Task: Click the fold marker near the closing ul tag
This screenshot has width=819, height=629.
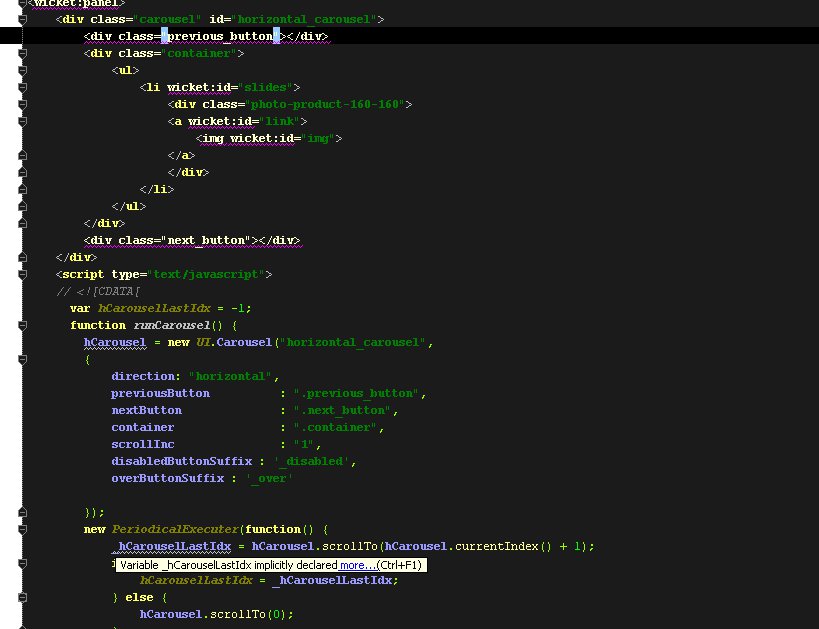Action: pyautogui.click(x=20, y=206)
